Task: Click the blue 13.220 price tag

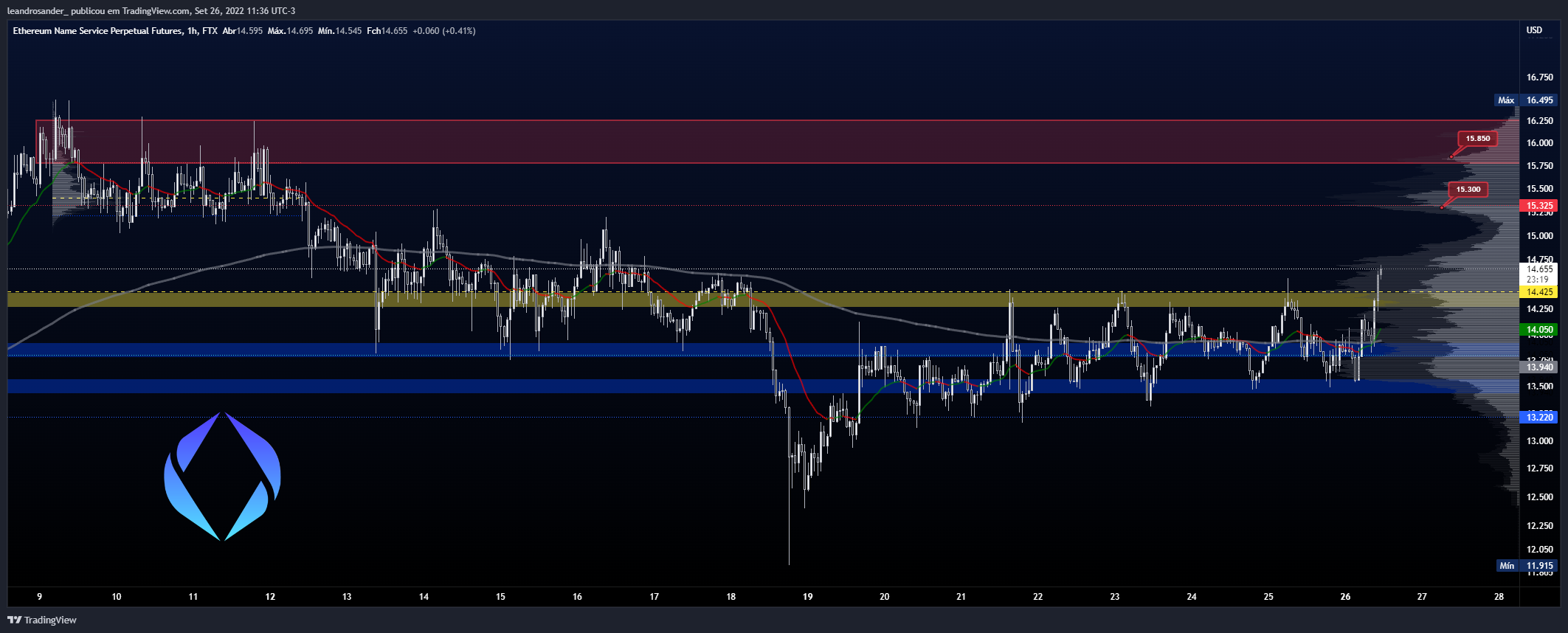Action: [x=1539, y=418]
